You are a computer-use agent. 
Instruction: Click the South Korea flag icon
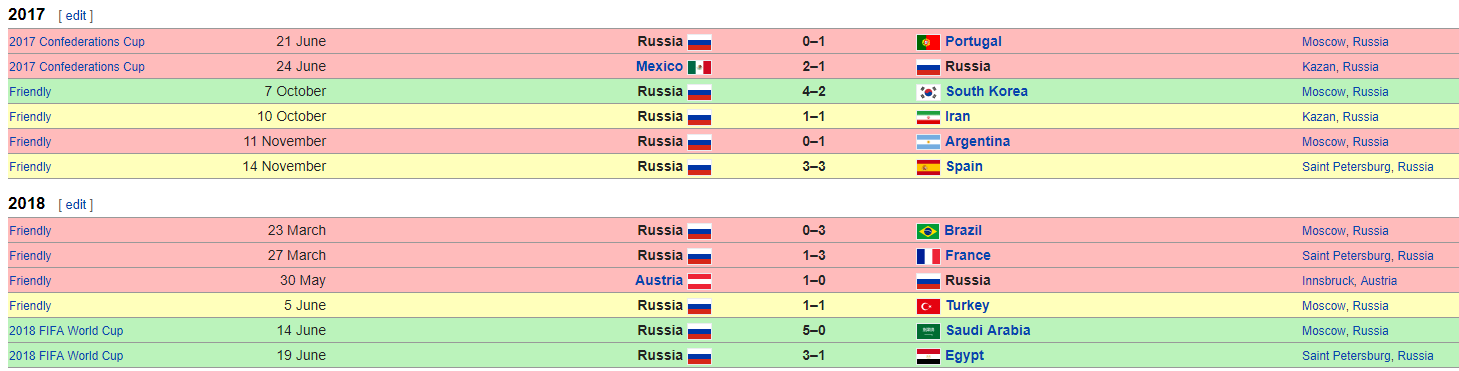point(928,92)
